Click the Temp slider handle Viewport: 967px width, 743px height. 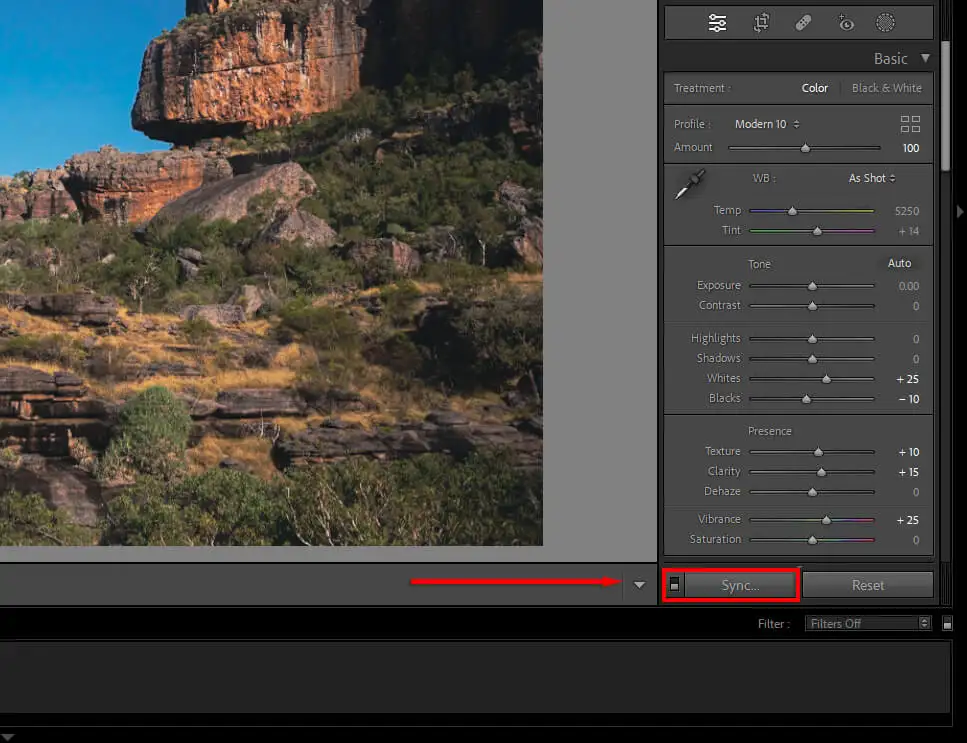tap(792, 211)
